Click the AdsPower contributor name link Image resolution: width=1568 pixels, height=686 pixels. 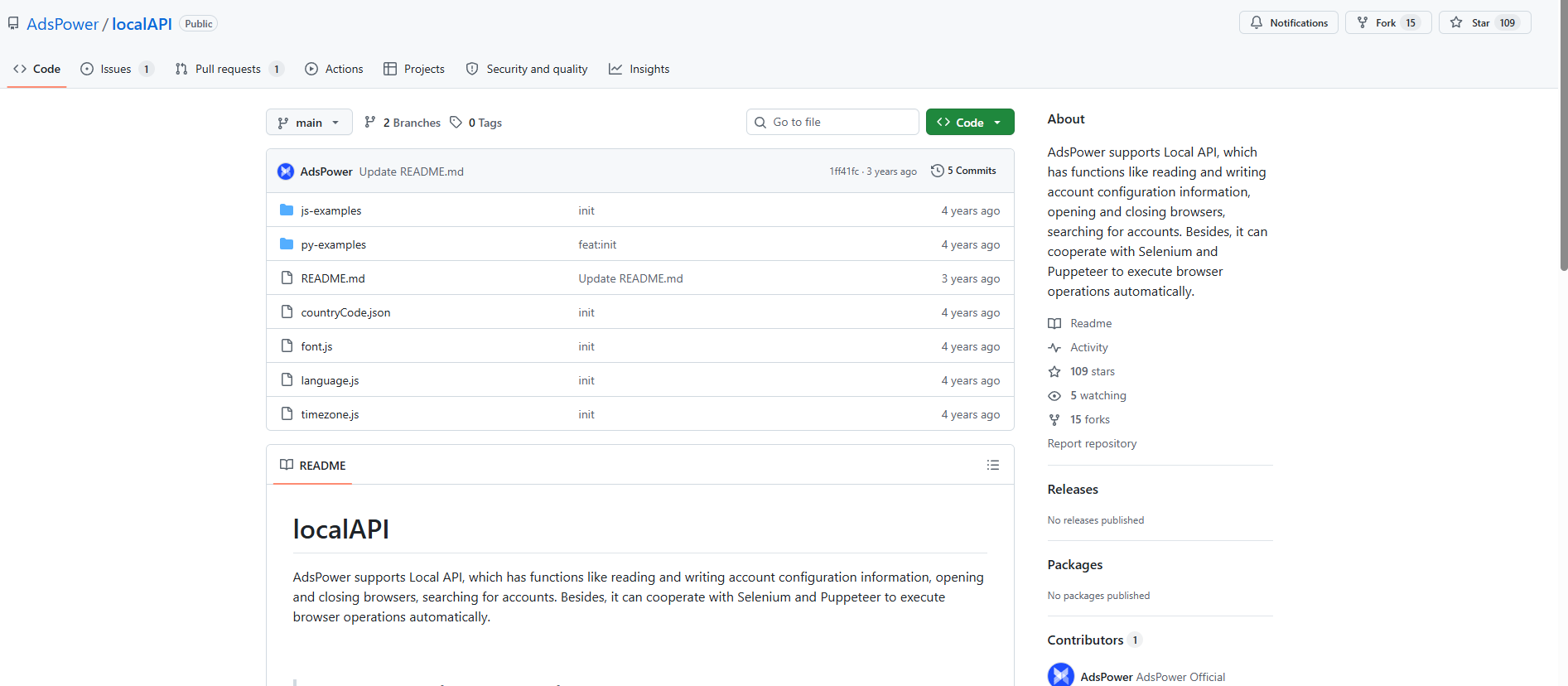tap(1107, 677)
